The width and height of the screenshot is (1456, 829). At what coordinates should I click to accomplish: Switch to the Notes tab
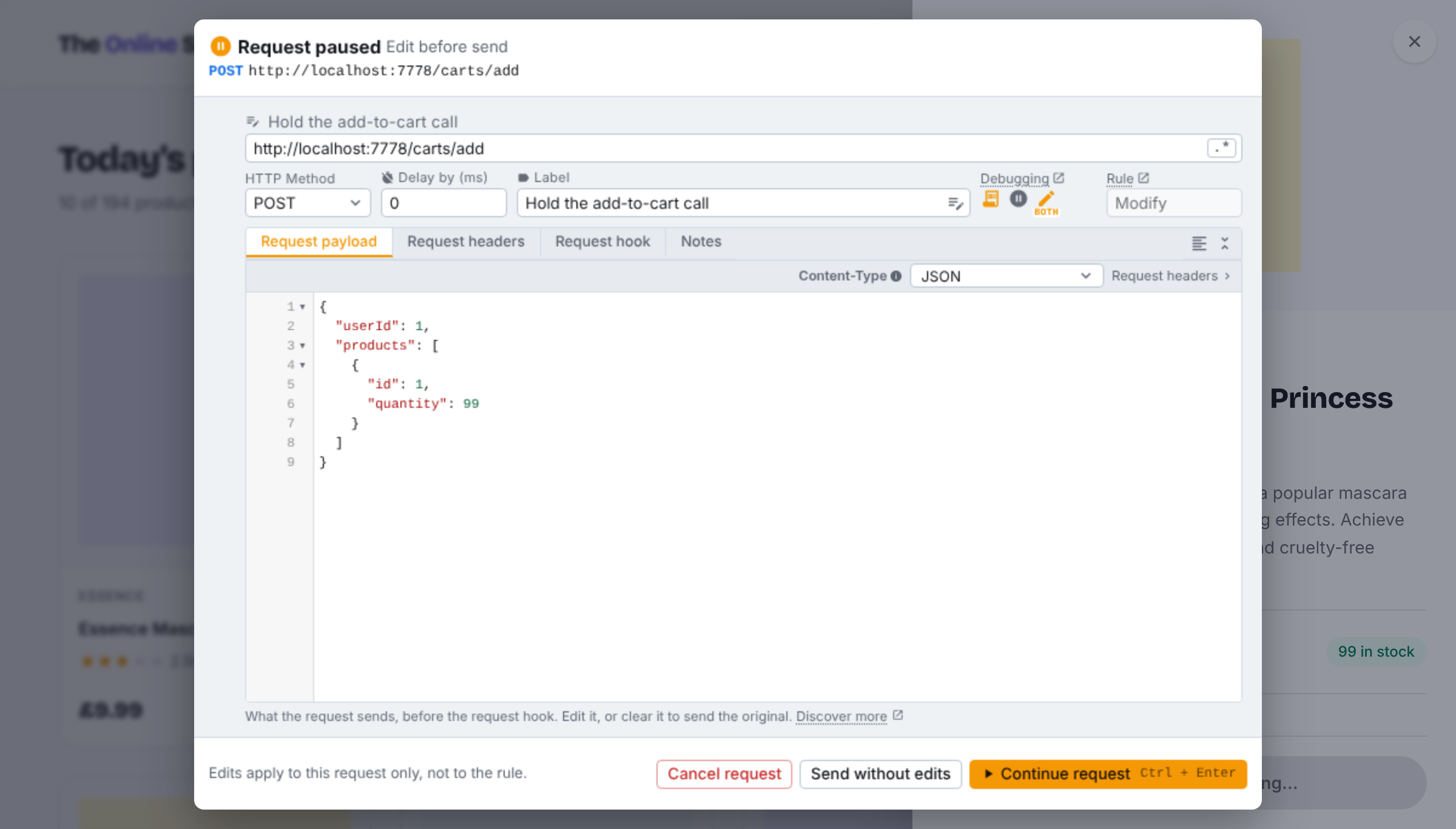[701, 242]
